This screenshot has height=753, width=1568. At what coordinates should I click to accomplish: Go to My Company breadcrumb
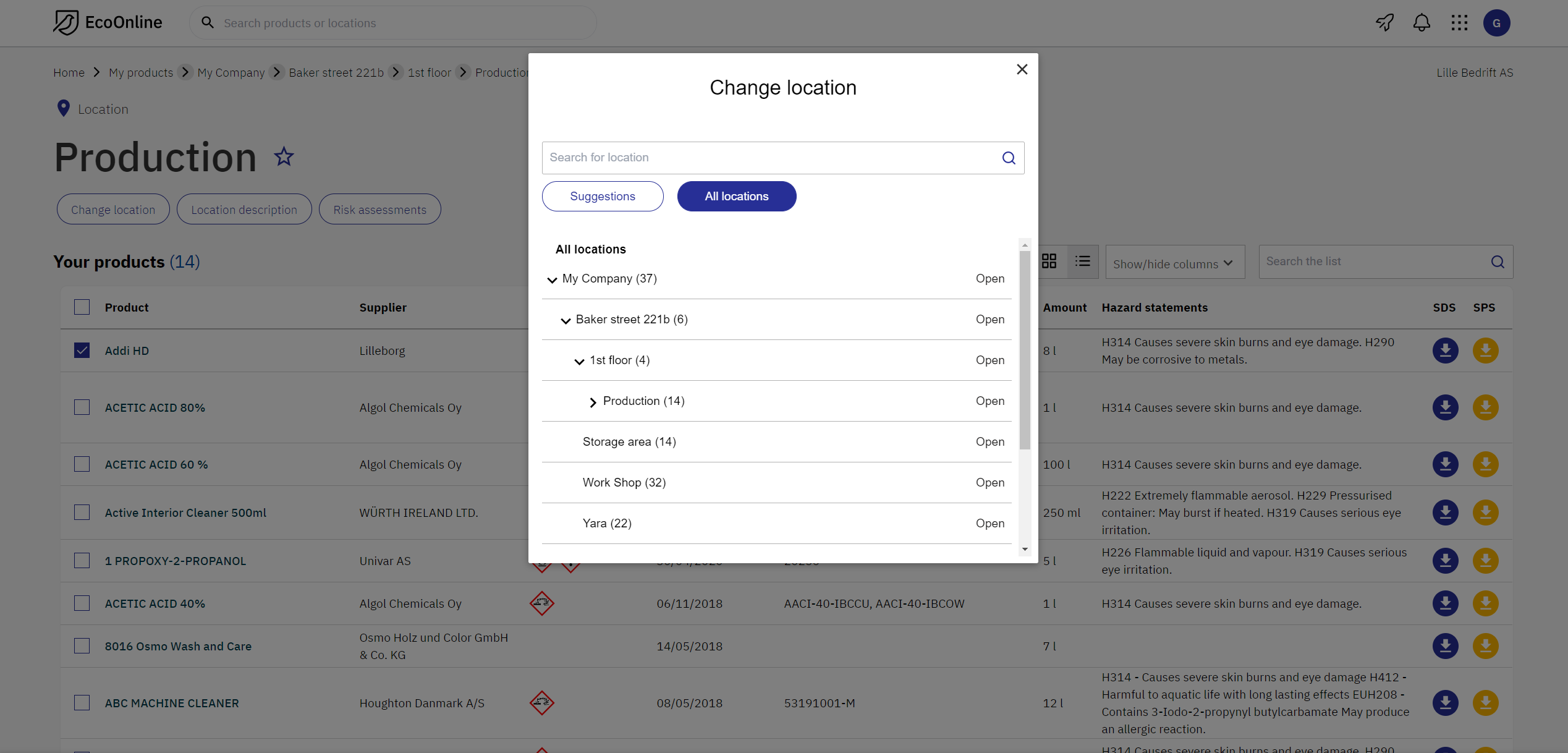pyautogui.click(x=231, y=73)
